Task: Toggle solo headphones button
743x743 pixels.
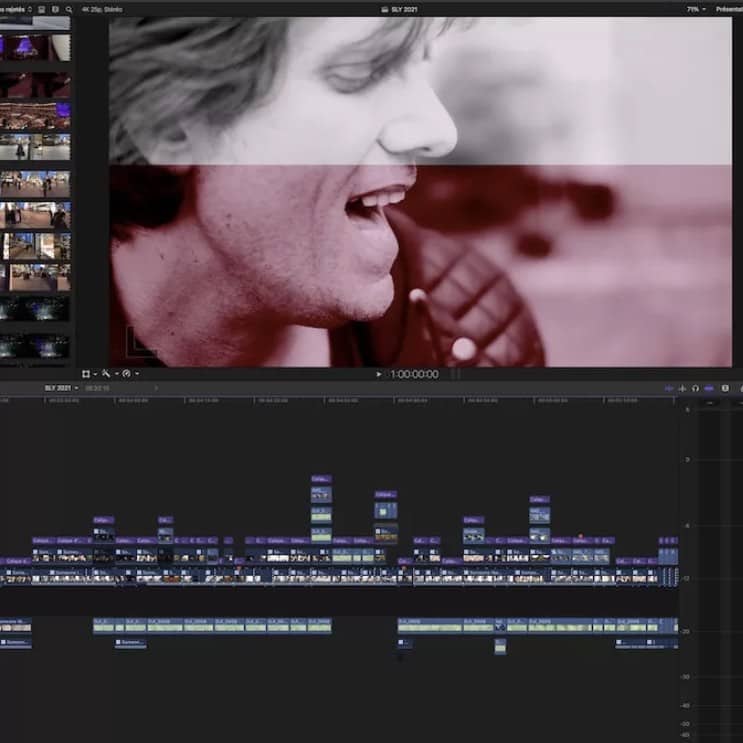Action: point(695,389)
